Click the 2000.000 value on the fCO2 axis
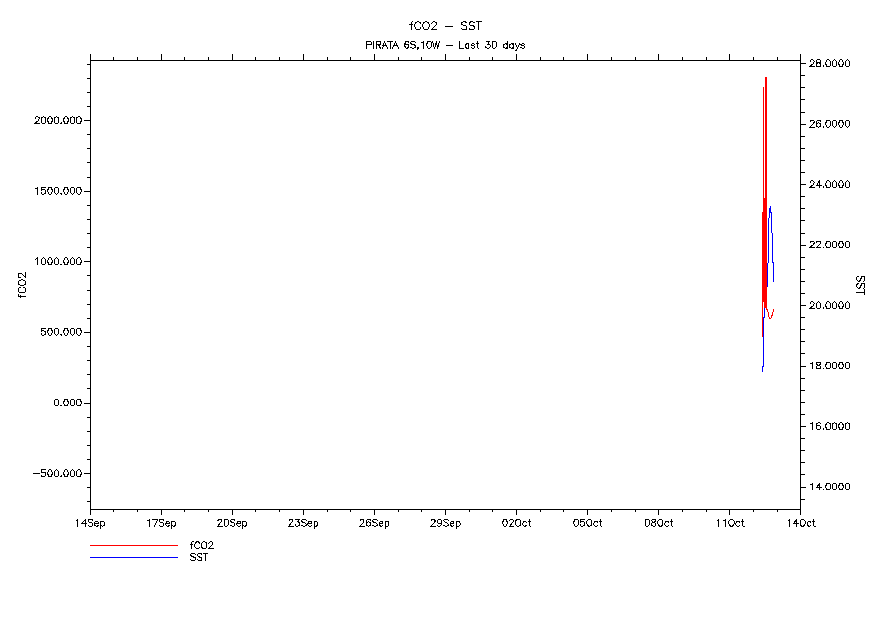 coord(58,121)
